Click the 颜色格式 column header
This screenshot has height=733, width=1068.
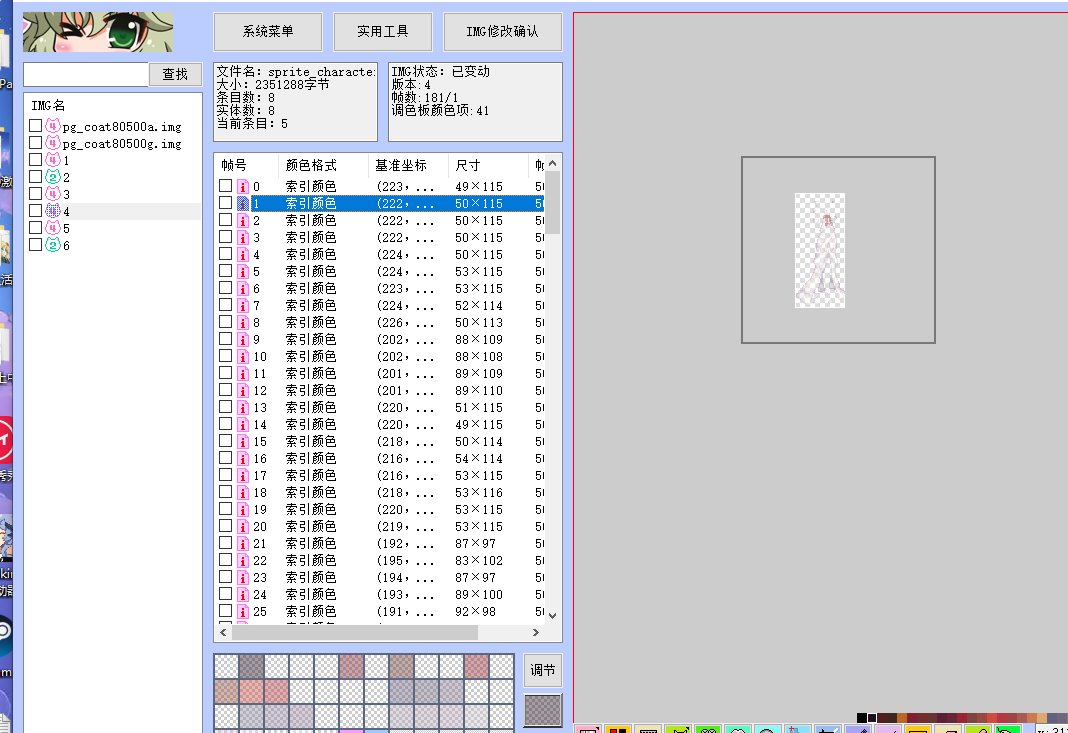point(323,165)
